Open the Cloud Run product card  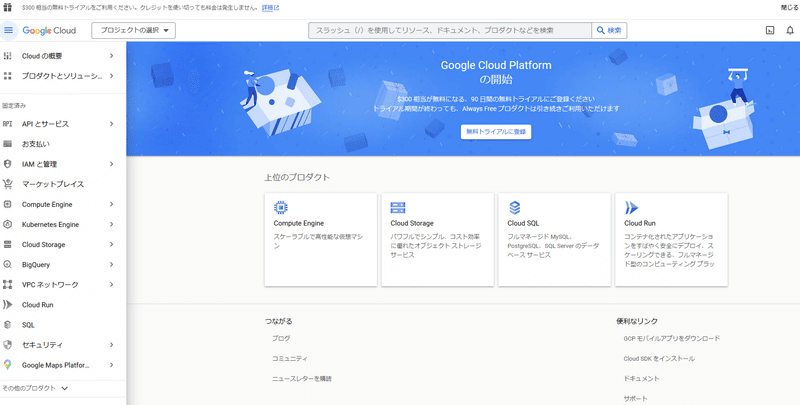pyautogui.click(x=671, y=239)
